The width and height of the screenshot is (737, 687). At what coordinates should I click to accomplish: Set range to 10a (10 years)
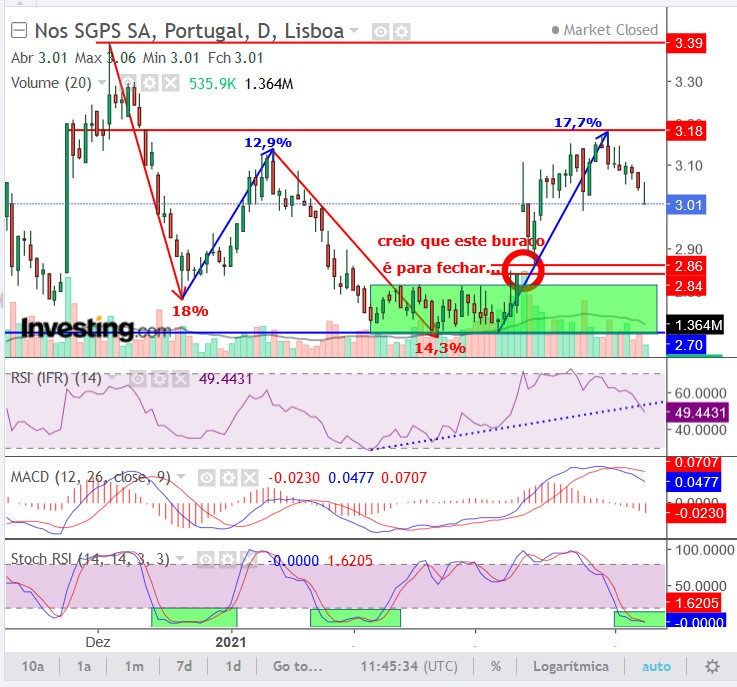[33, 666]
